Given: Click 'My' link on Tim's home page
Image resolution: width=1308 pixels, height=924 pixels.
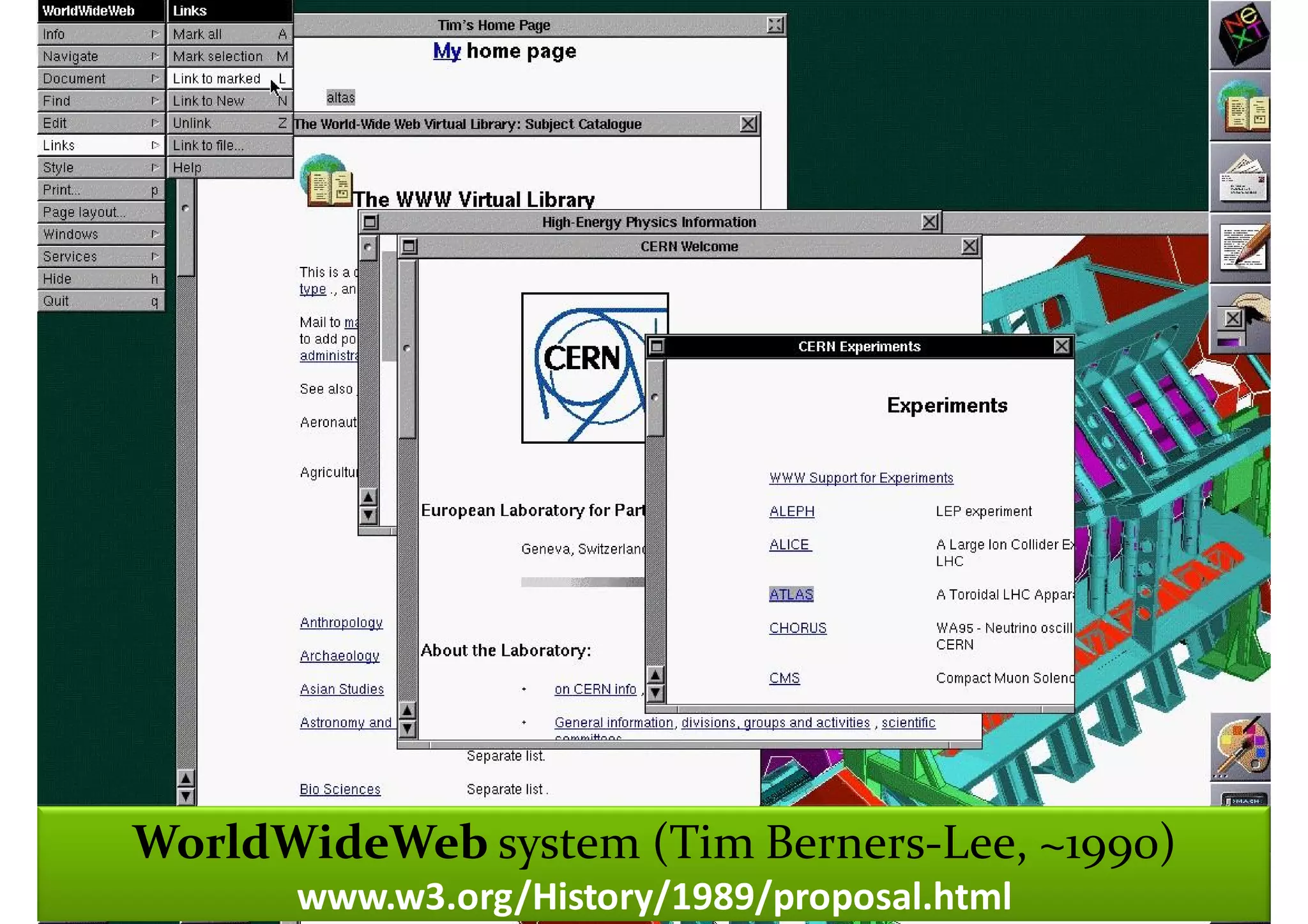Looking at the screenshot, I should click(447, 51).
